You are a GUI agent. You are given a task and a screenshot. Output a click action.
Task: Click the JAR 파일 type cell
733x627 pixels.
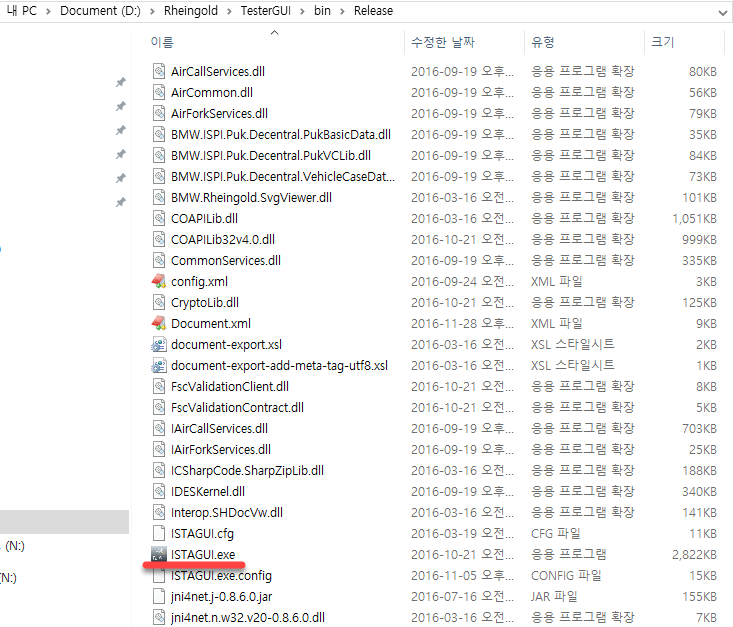click(x=554, y=597)
